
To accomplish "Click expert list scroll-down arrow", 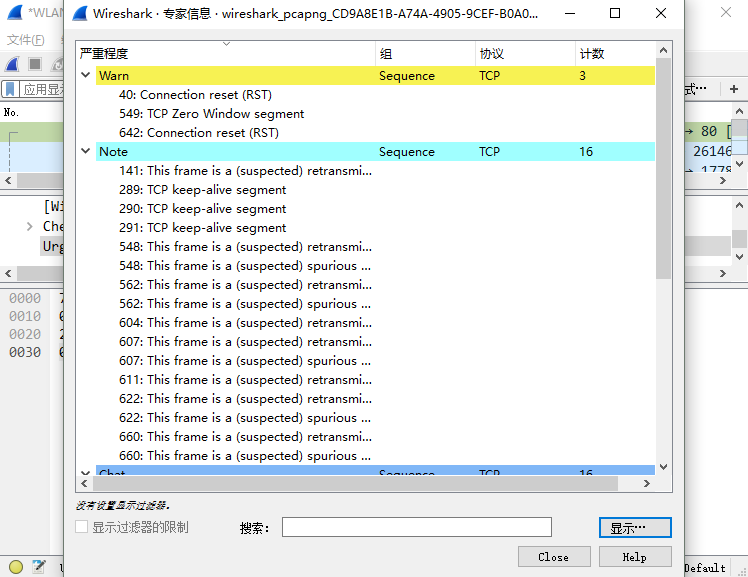I will [663, 467].
